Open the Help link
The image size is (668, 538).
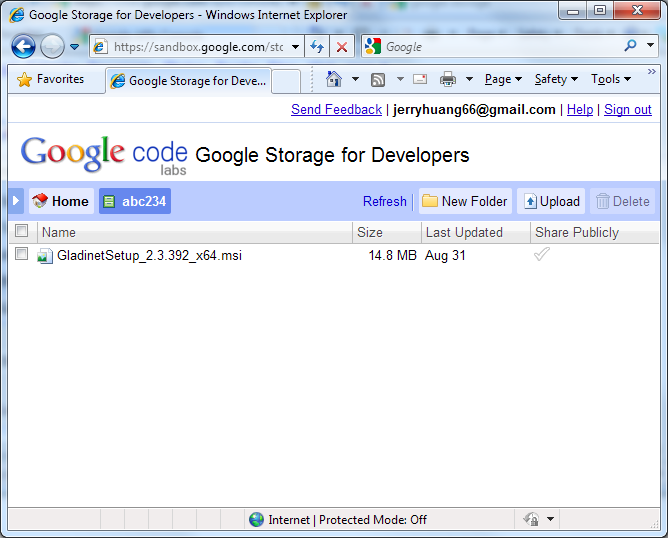tap(579, 109)
